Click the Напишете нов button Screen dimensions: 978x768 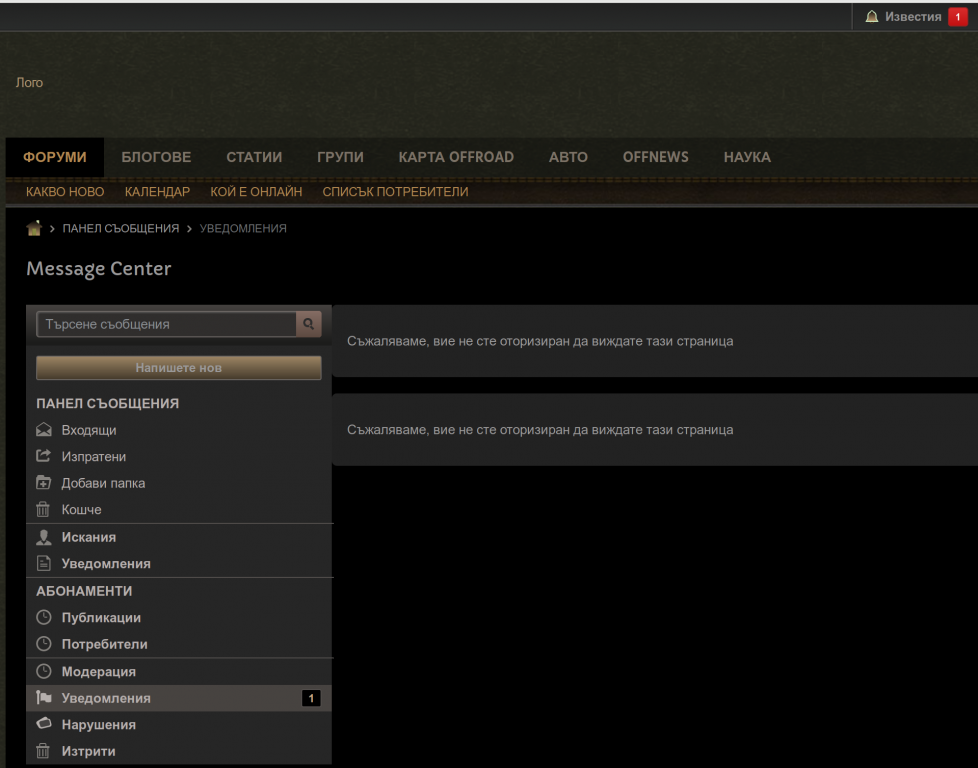178,368
